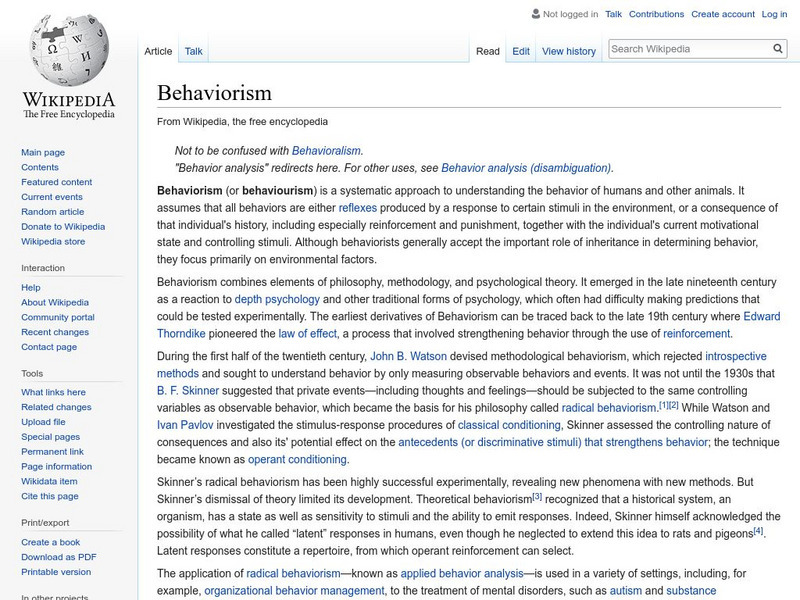Select the Article tab

(x=159, y=50)
